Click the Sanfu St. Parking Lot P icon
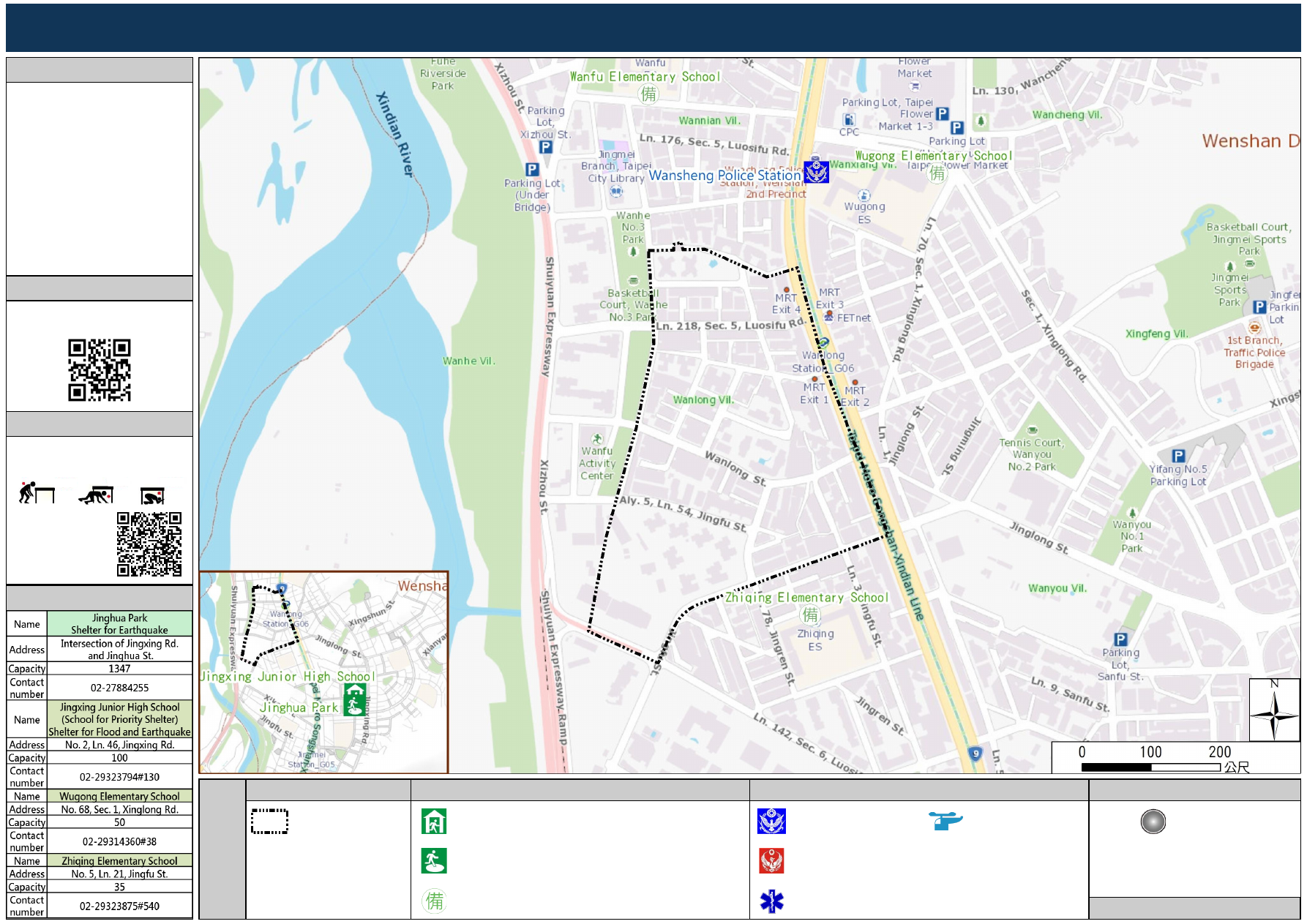 1120,639
